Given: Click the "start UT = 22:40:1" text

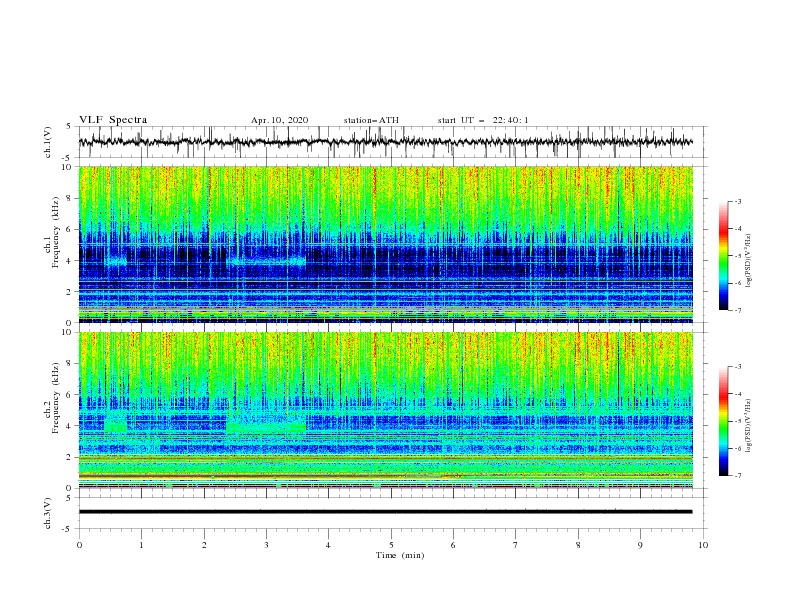Looking at the screenshot, I should point(483,120).
